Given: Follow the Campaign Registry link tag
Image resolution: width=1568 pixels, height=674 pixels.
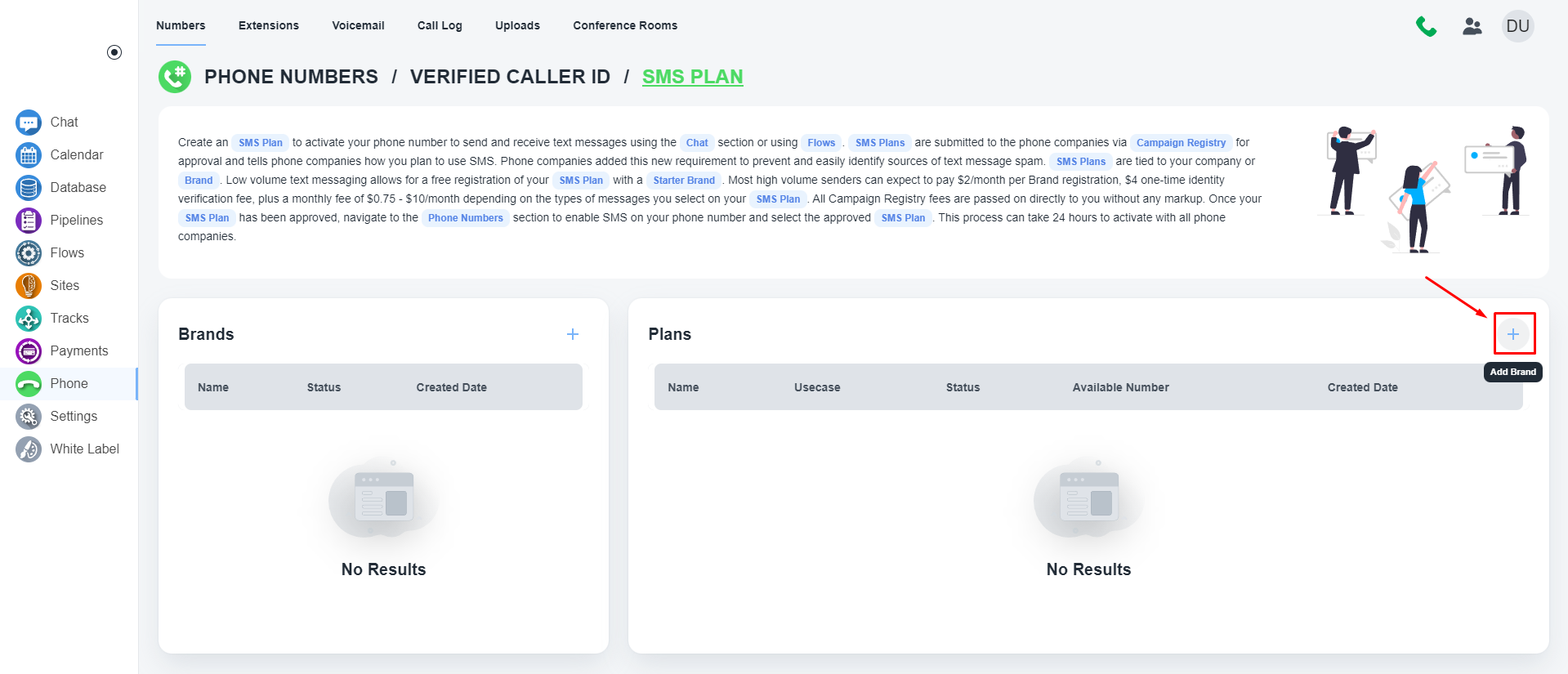Looking at the screenshot, I should pos(1181,142).
